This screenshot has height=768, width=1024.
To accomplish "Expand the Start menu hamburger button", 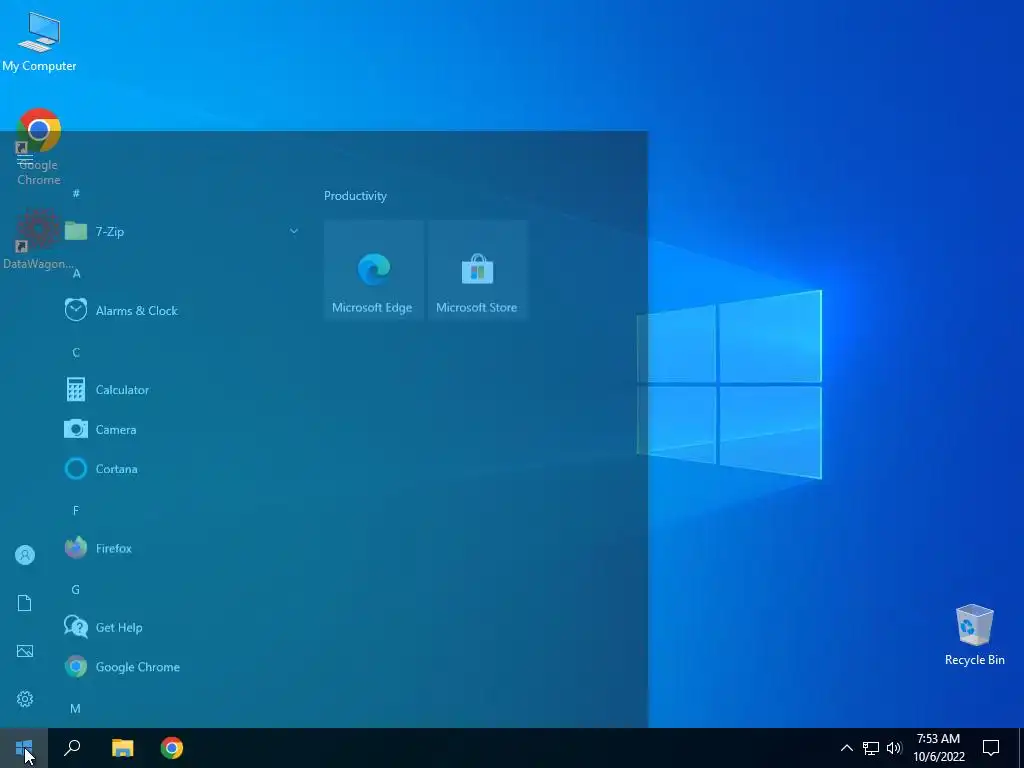I will [25, 159].
